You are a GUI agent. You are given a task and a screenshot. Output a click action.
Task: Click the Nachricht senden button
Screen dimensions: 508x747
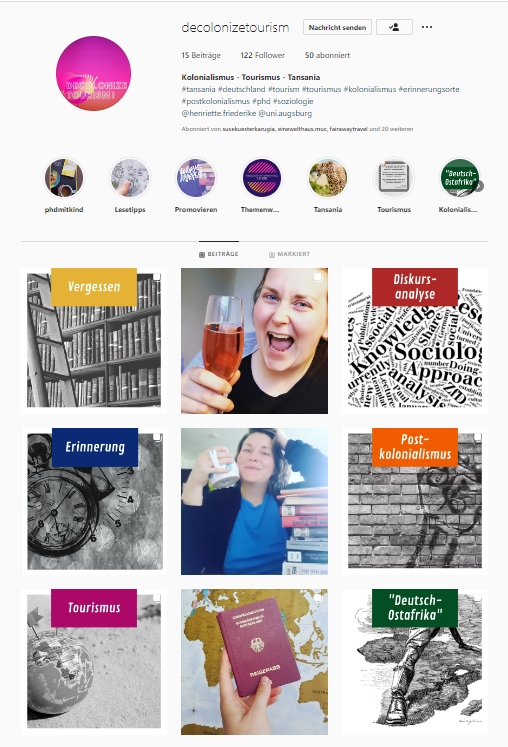tap(337, 27)
